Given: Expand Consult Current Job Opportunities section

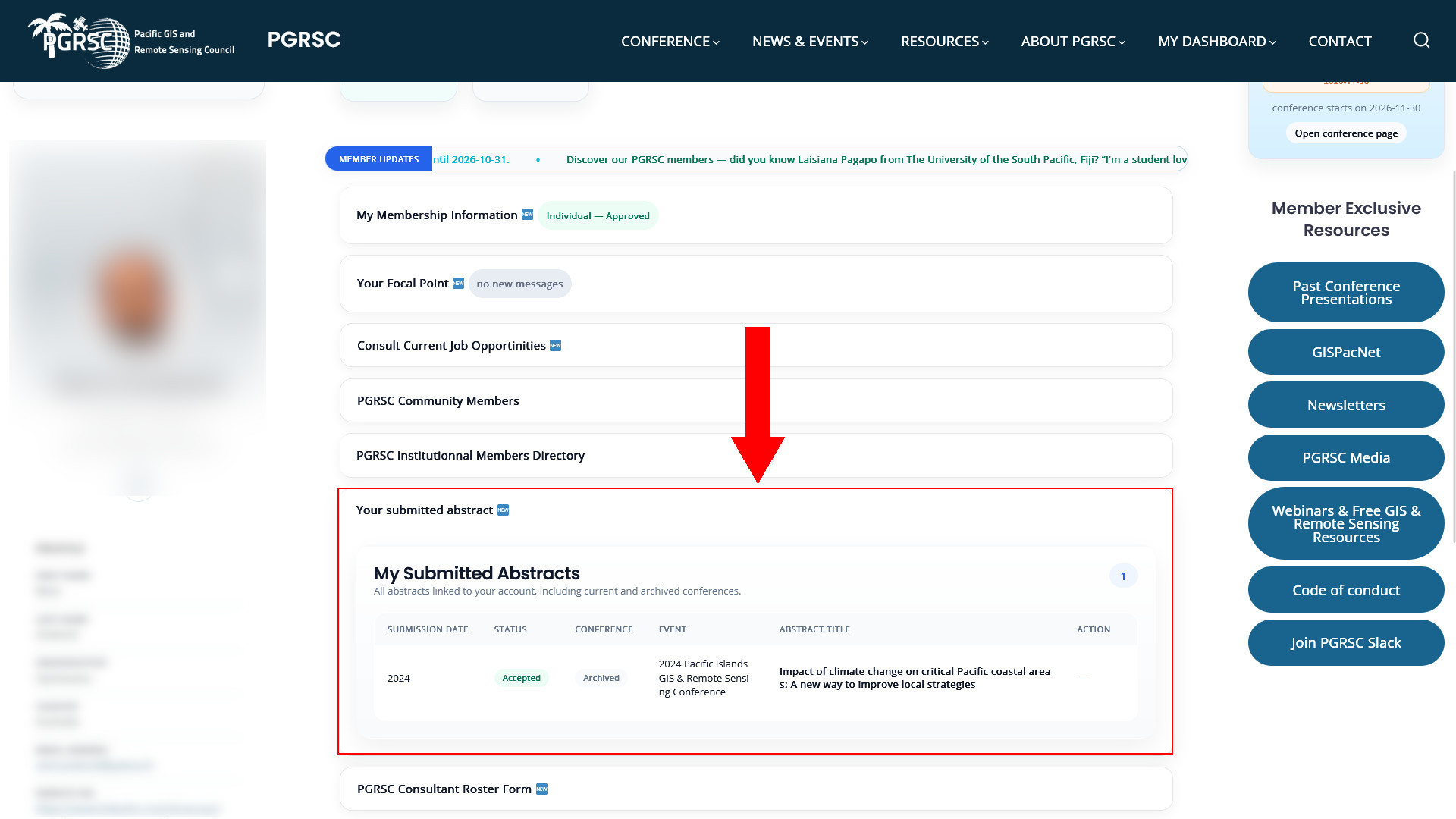Looking at the screenshot, I should tap(756, 345).
